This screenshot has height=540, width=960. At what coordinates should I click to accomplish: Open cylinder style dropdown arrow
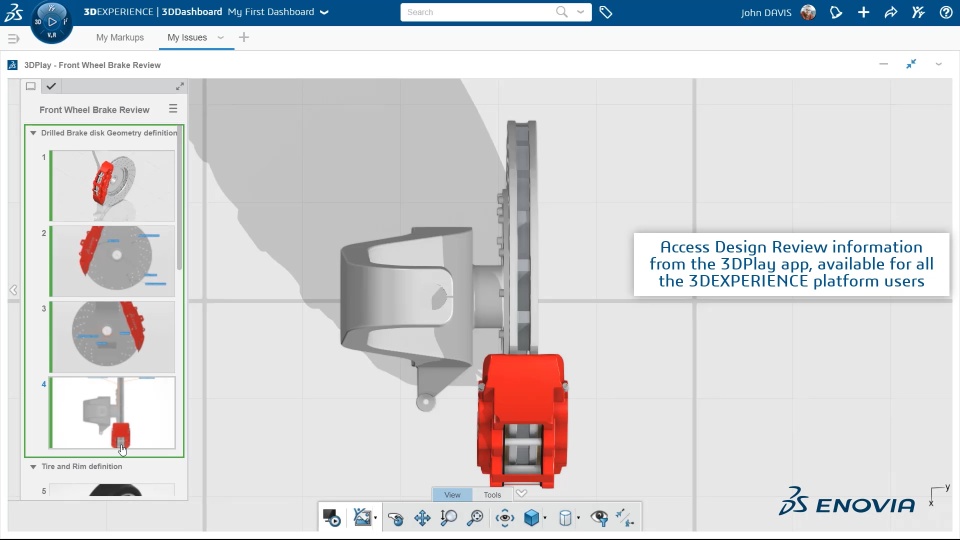coord(579,518)
